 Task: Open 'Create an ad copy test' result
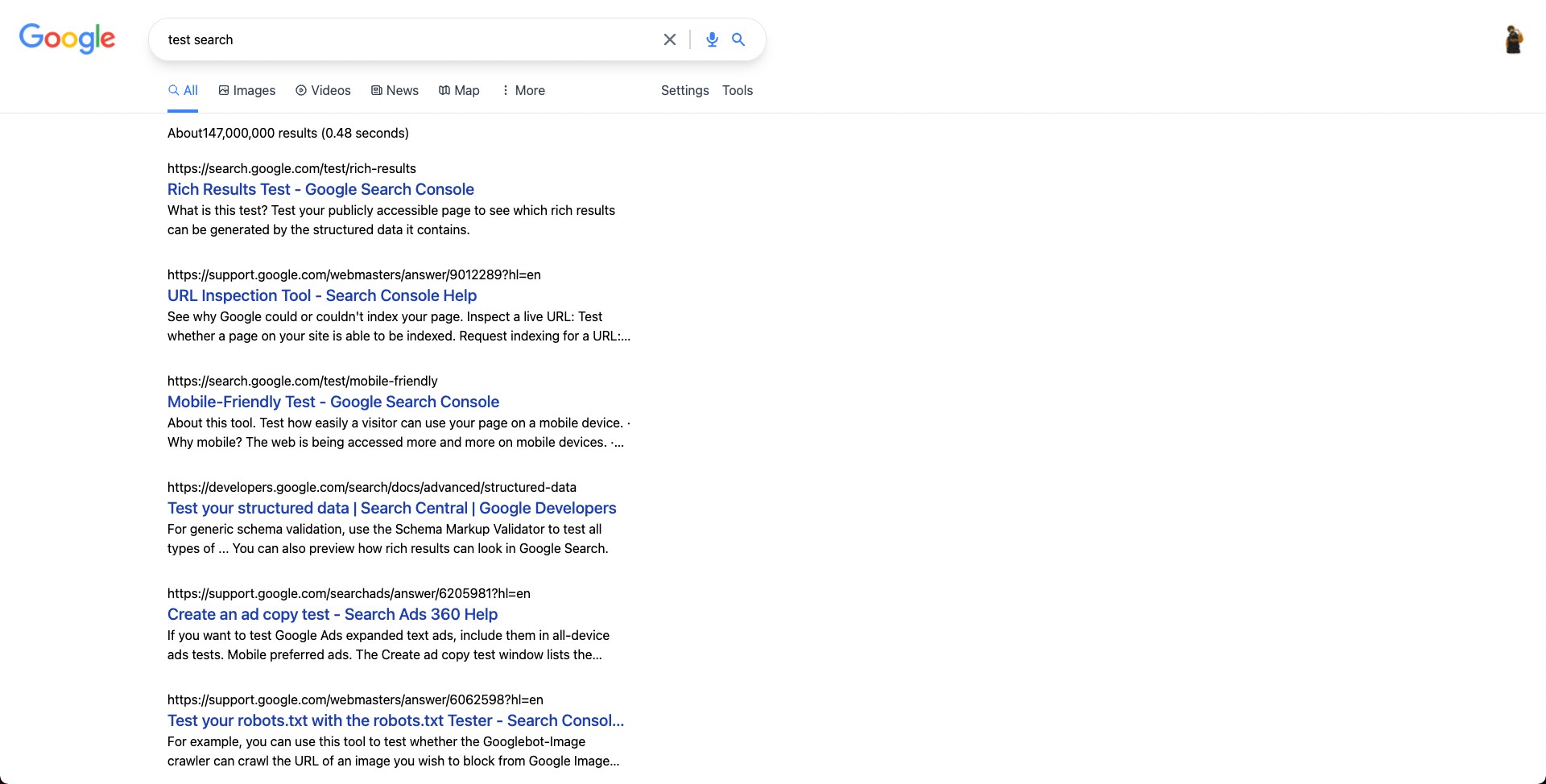point(333,614)
